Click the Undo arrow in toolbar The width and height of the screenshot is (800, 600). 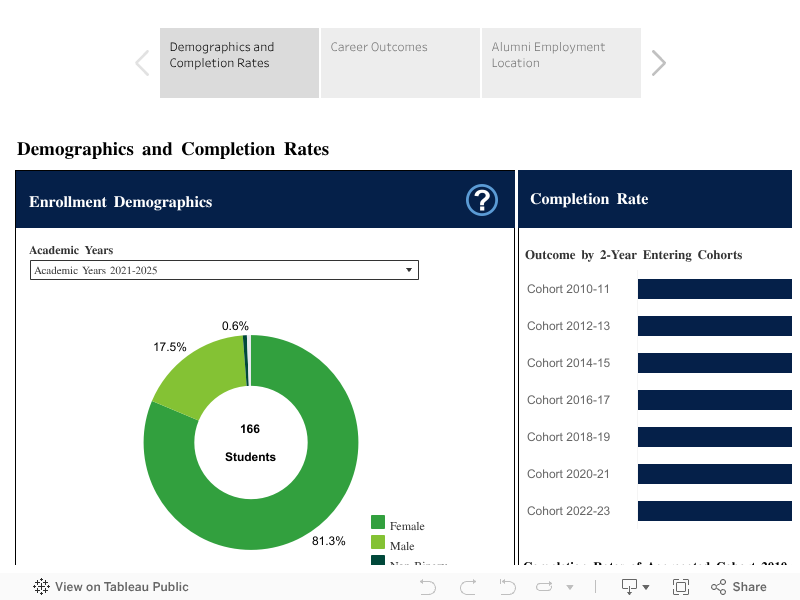(428, 587)
